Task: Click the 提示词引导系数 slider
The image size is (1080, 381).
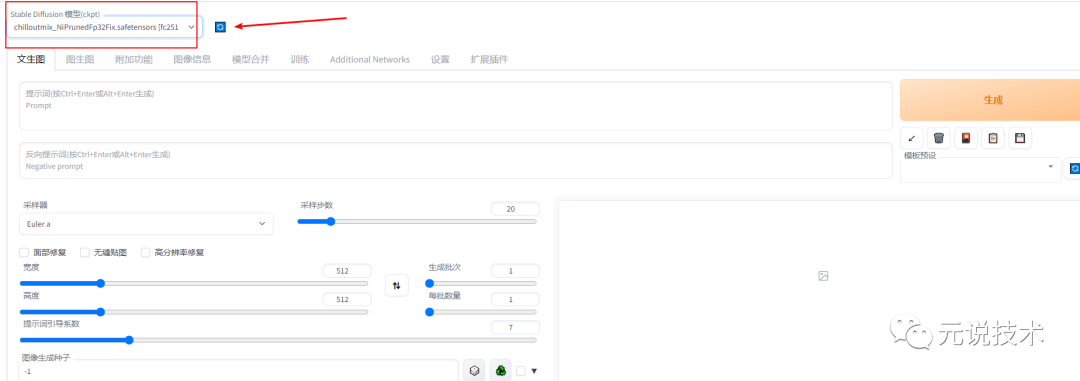Action: [x=278, y=340]
